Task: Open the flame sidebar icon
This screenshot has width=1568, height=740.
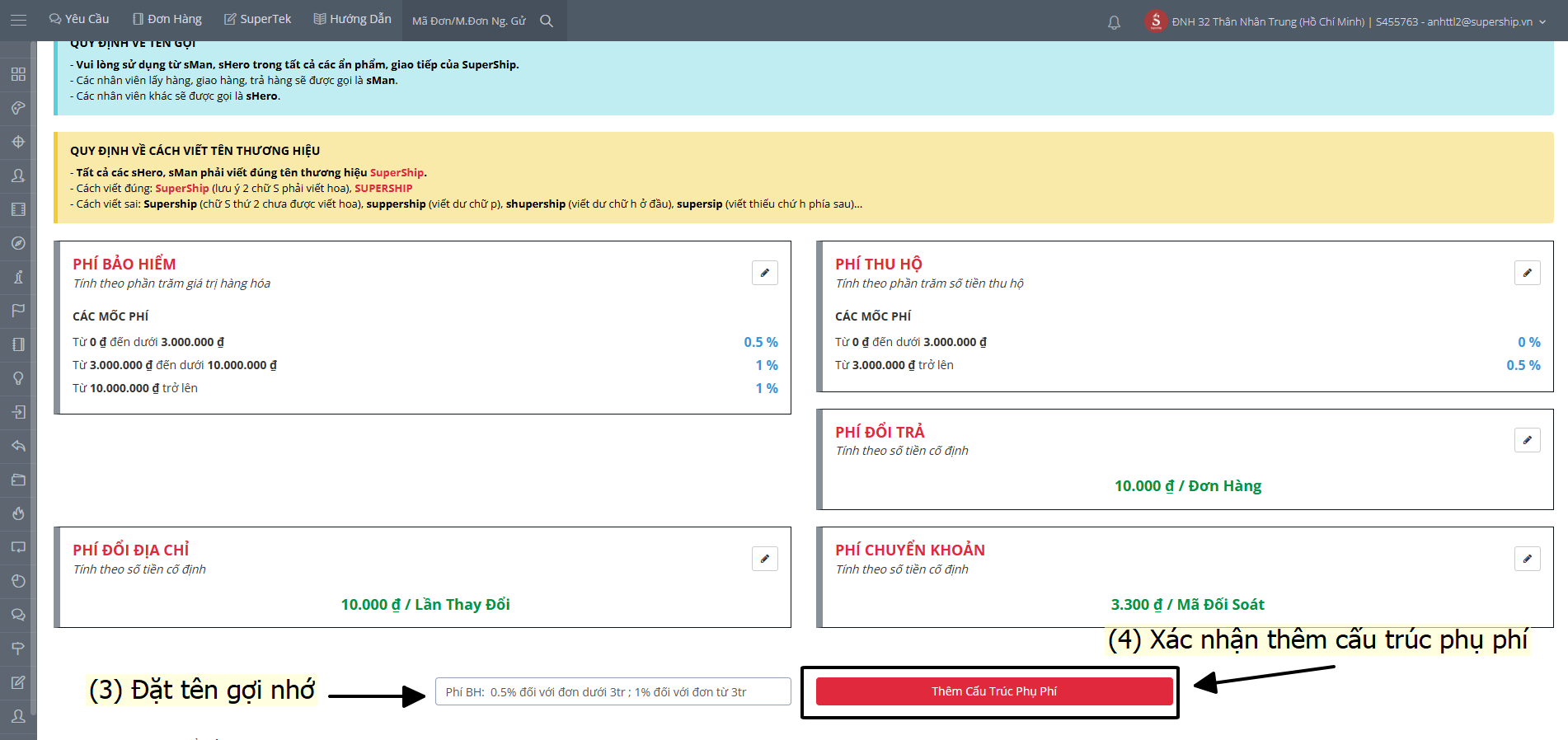Action: point(18,513)
